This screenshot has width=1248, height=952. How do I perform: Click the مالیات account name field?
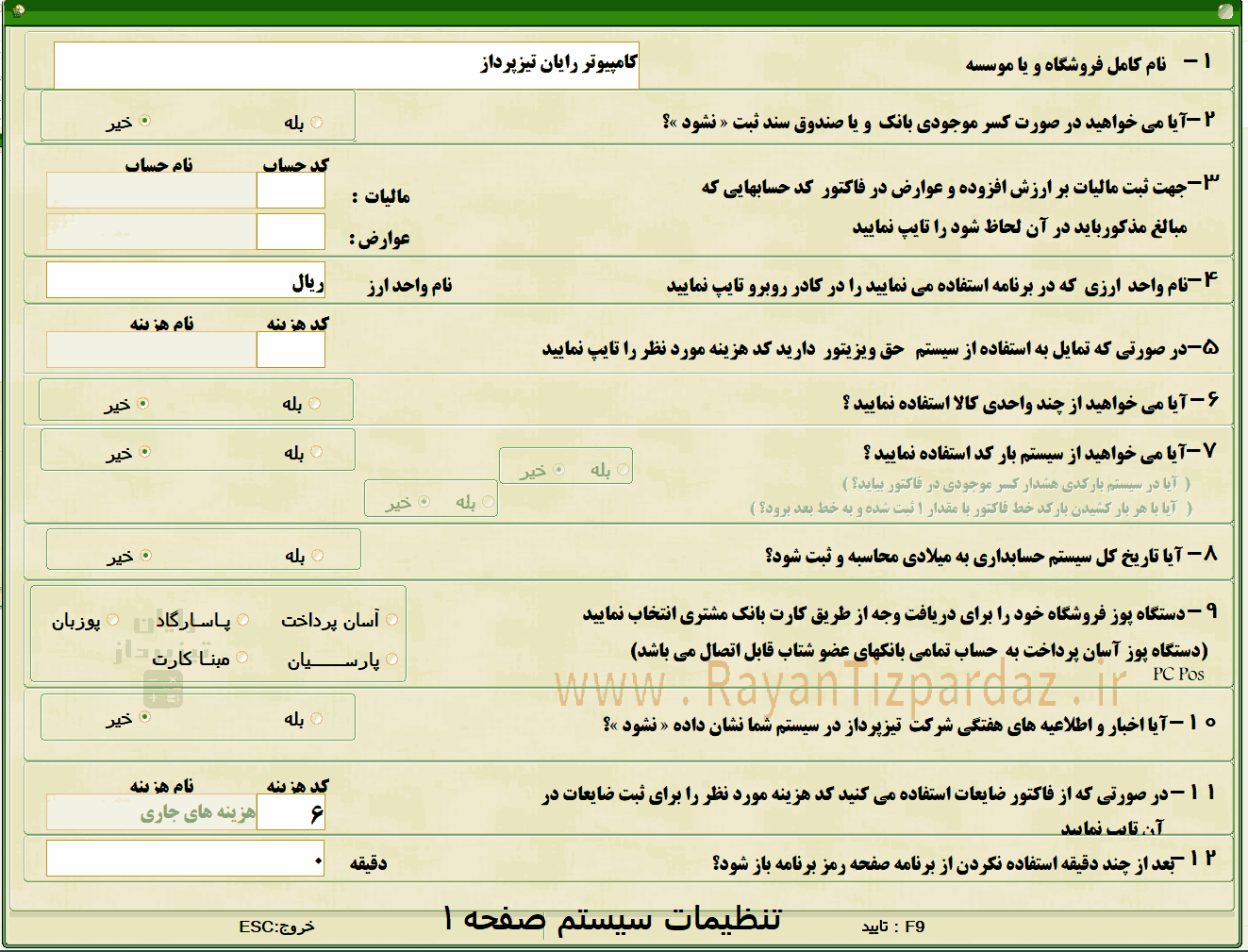152,191
